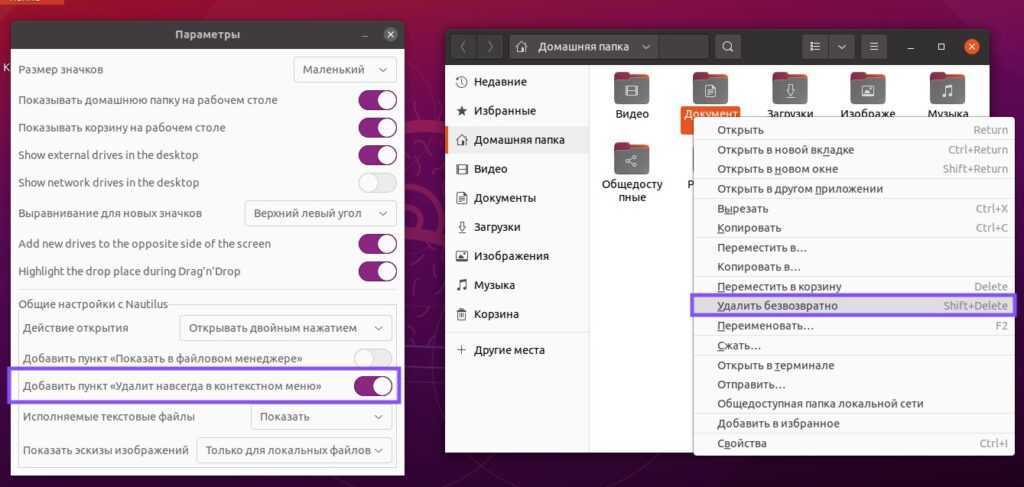Choose Переместить в… menu entry
This screenshot has height=487, width=1024.
coord(854,248)
